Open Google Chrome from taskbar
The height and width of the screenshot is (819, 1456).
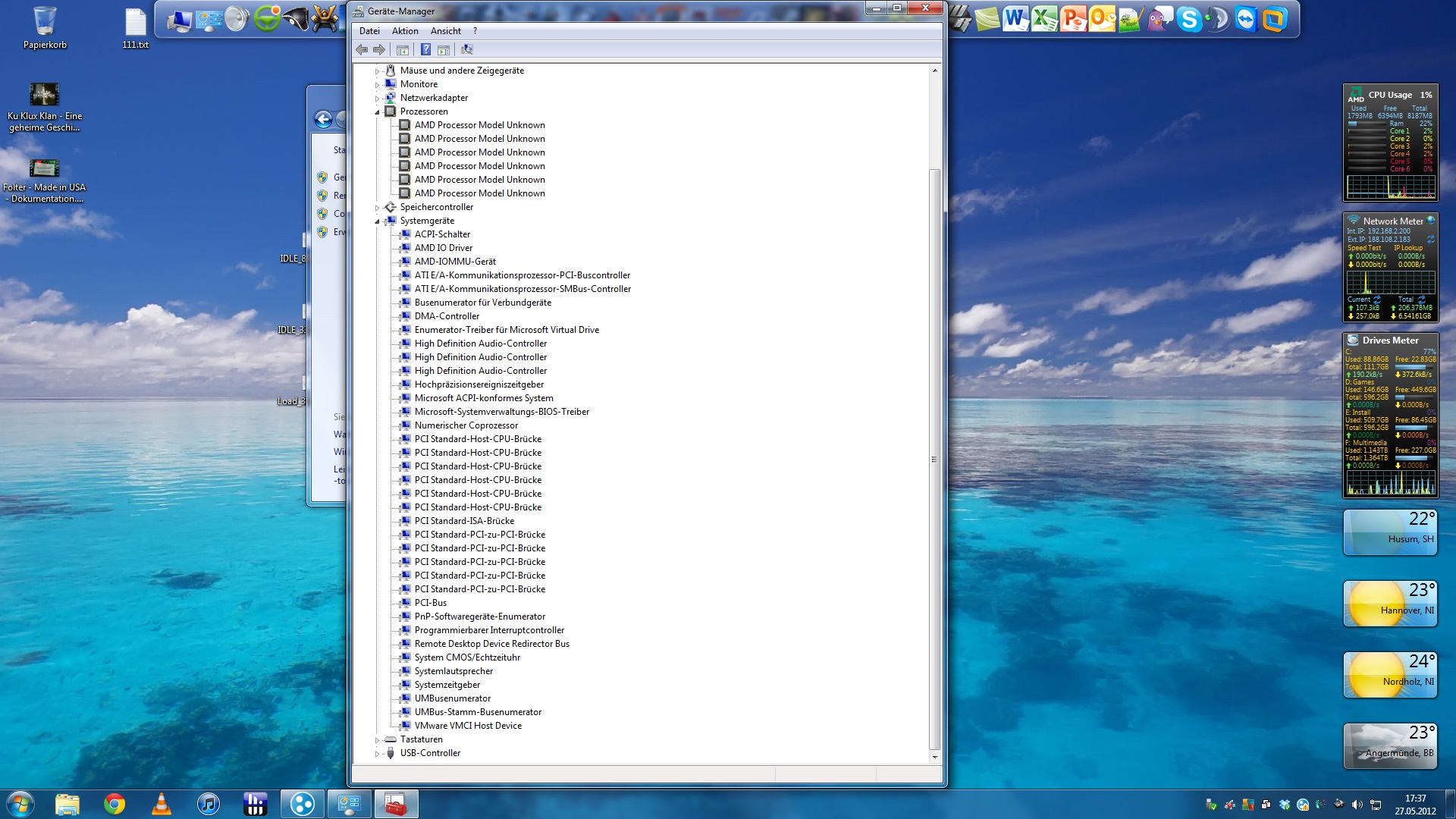115,804
